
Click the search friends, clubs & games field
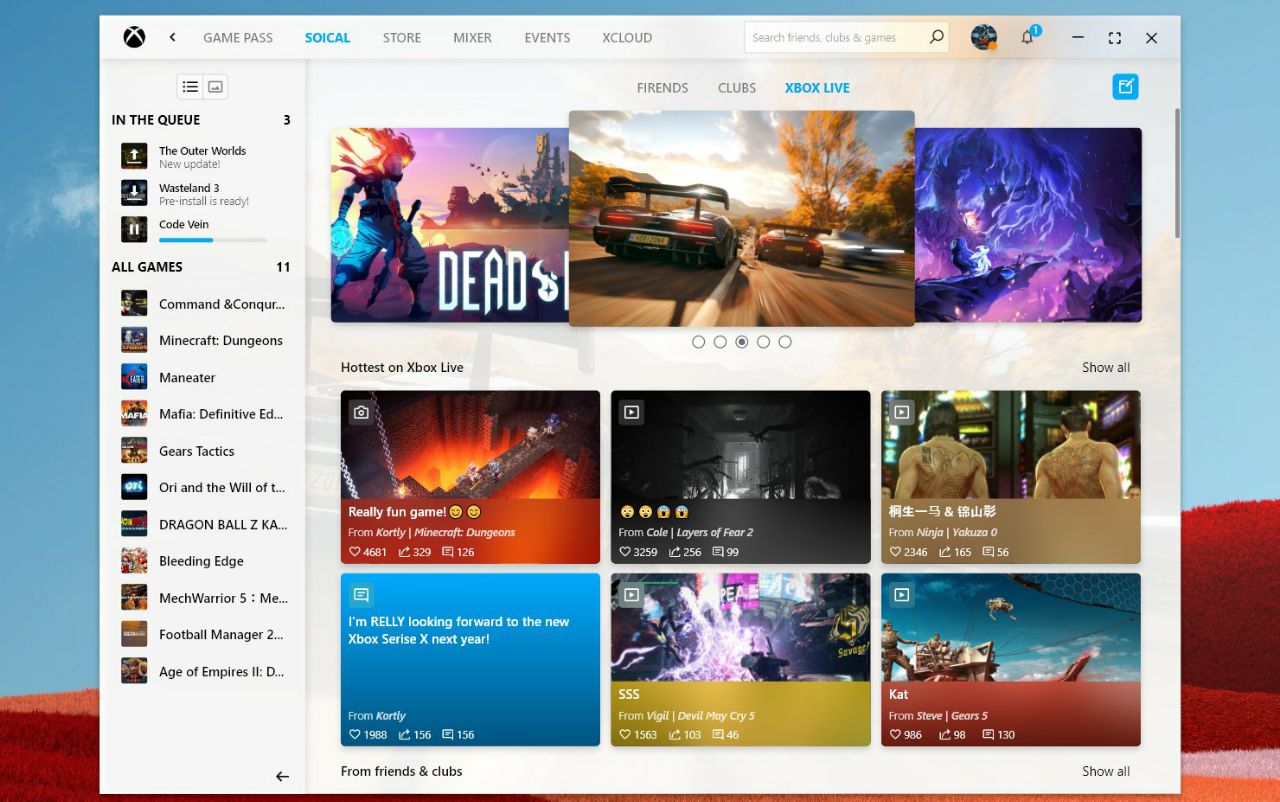pos(845,37)
